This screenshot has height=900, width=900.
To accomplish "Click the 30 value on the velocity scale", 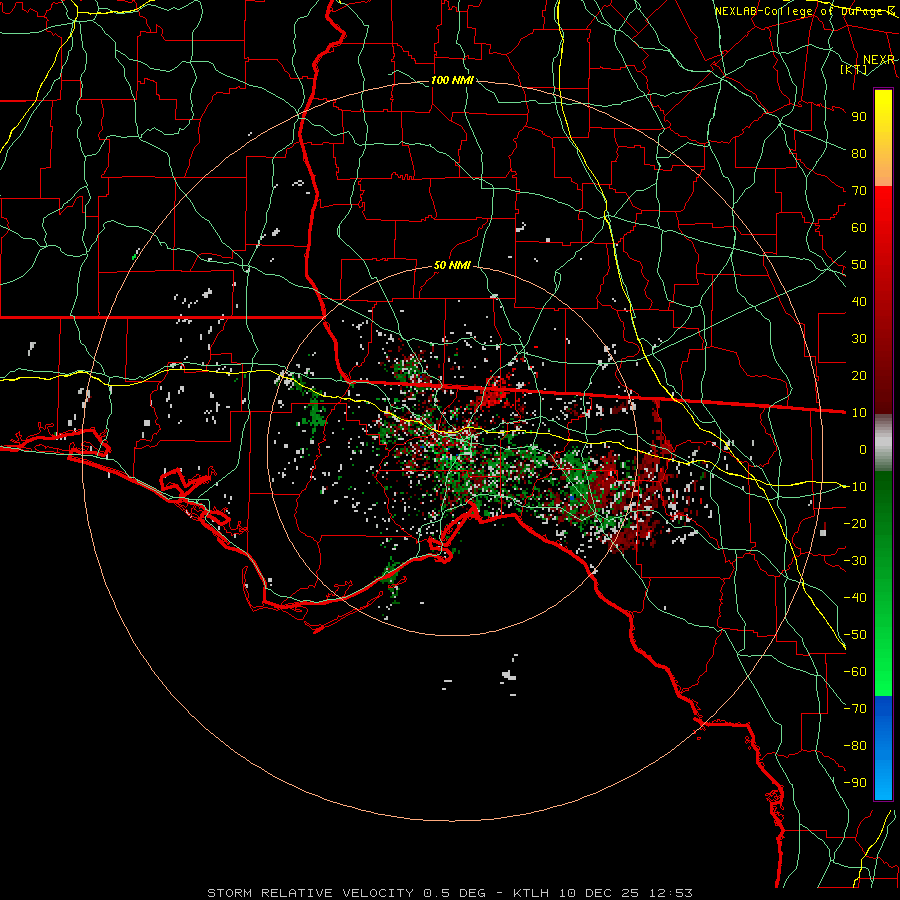I will (859, 339).
